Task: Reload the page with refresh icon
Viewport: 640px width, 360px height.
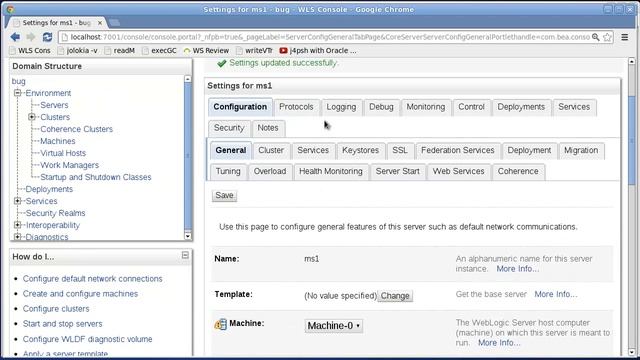Action: pos(47,37)
